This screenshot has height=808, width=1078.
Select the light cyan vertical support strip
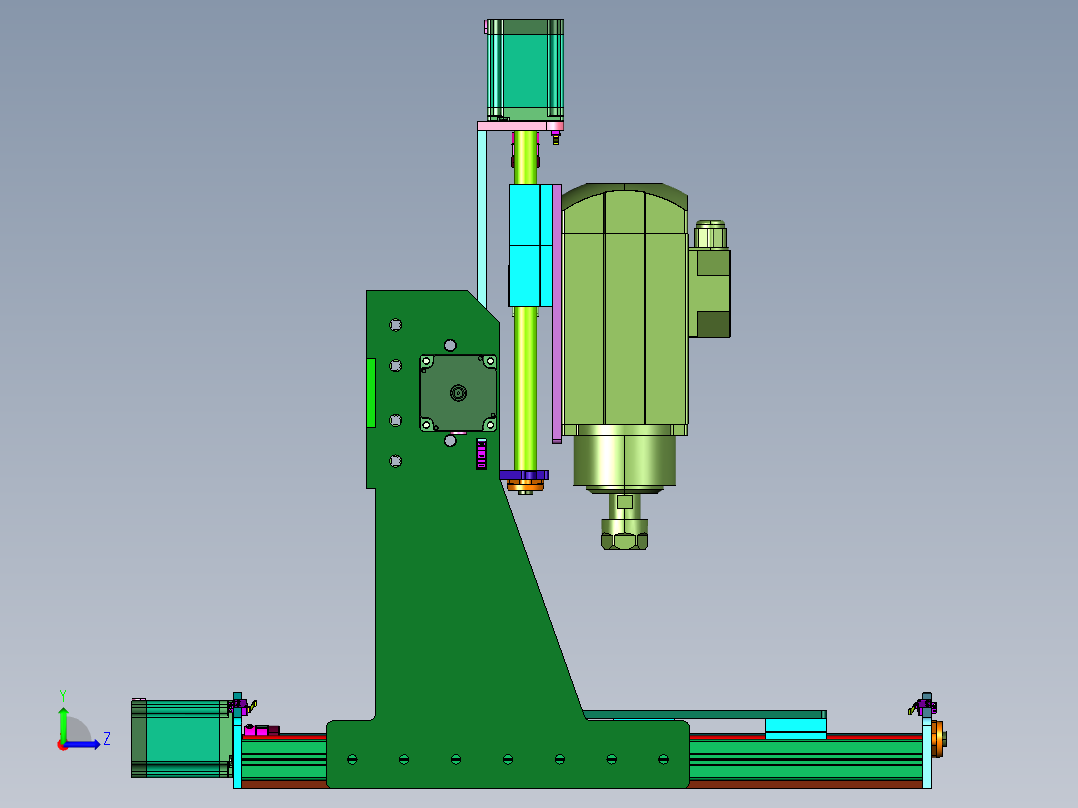(x=482, y=219)
